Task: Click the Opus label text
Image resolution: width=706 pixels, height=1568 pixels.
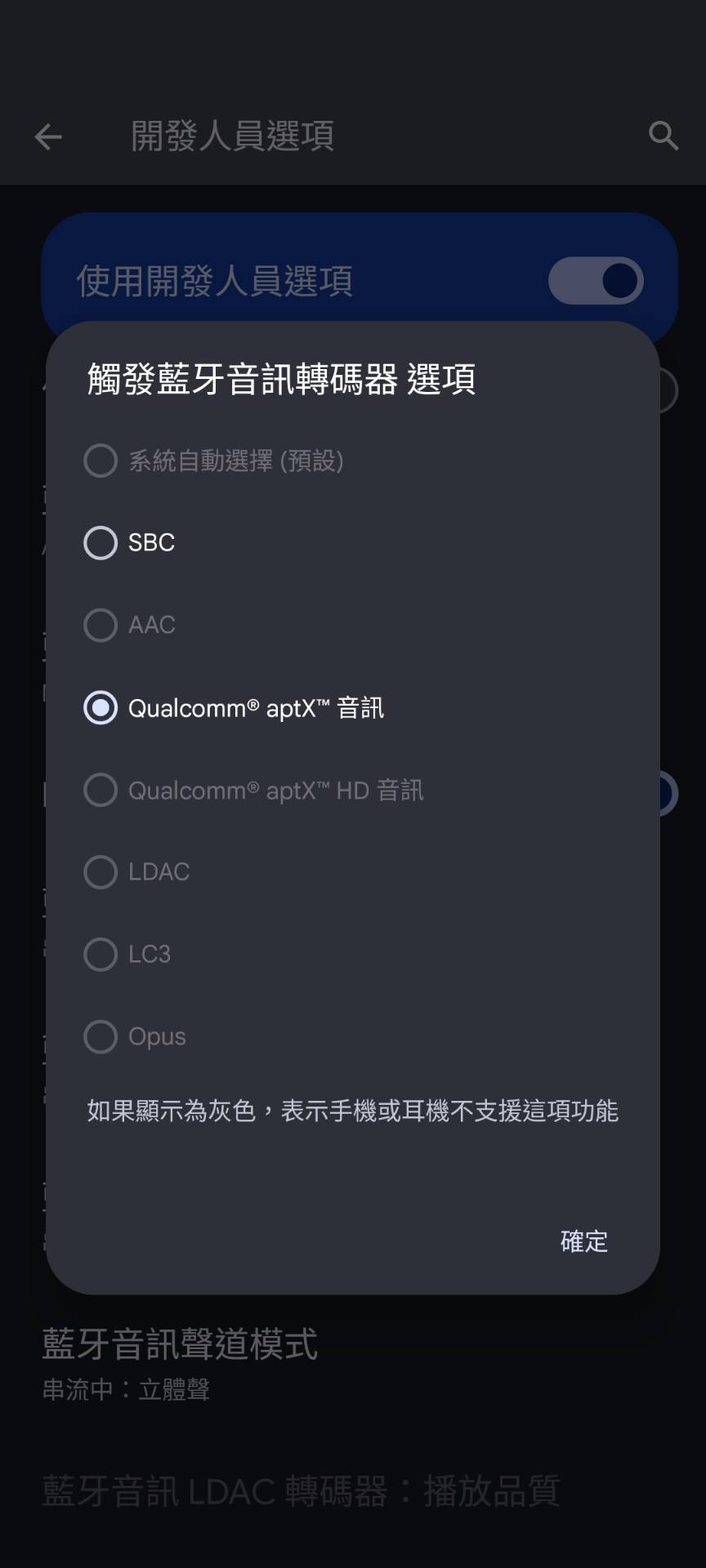Action: [157, 1037]
